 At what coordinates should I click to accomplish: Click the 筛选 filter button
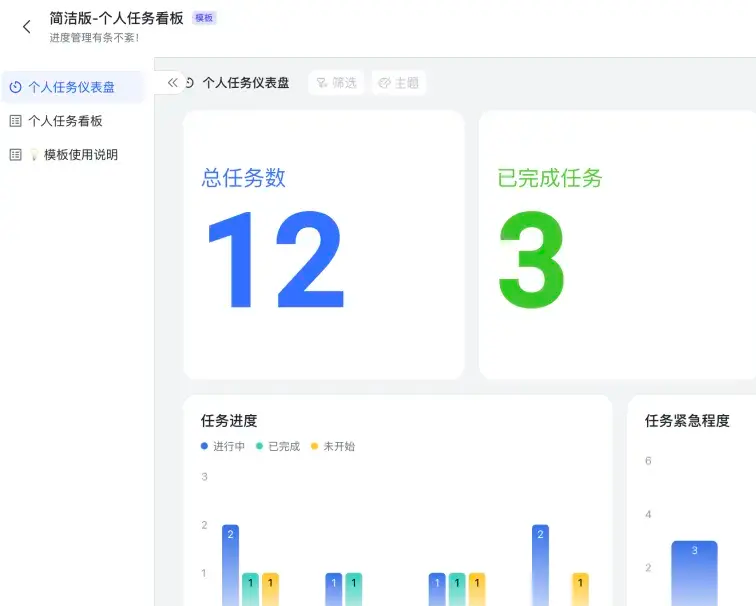(336, 83)
